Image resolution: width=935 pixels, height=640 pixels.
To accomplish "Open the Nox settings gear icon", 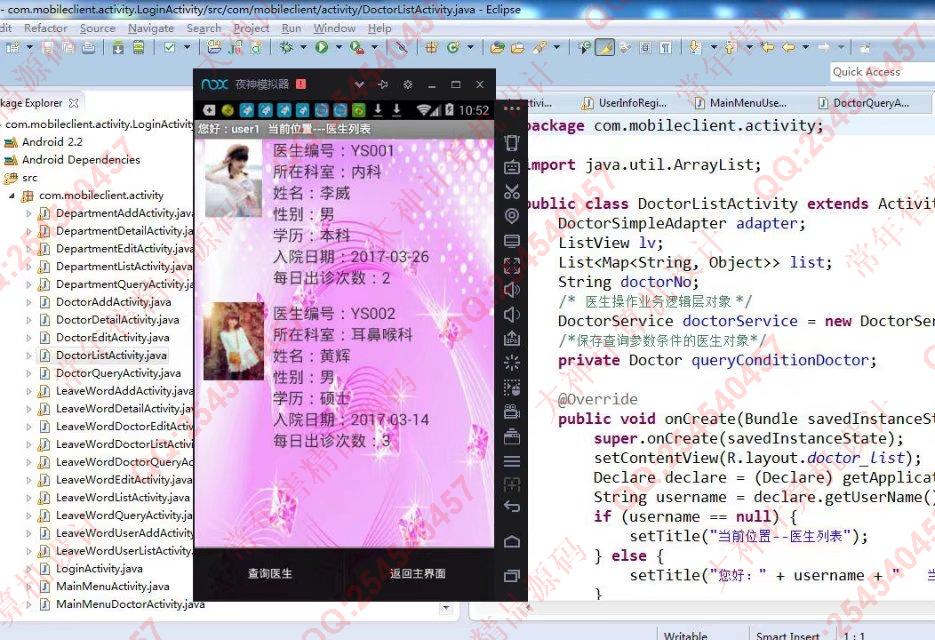I will [407, 84].
